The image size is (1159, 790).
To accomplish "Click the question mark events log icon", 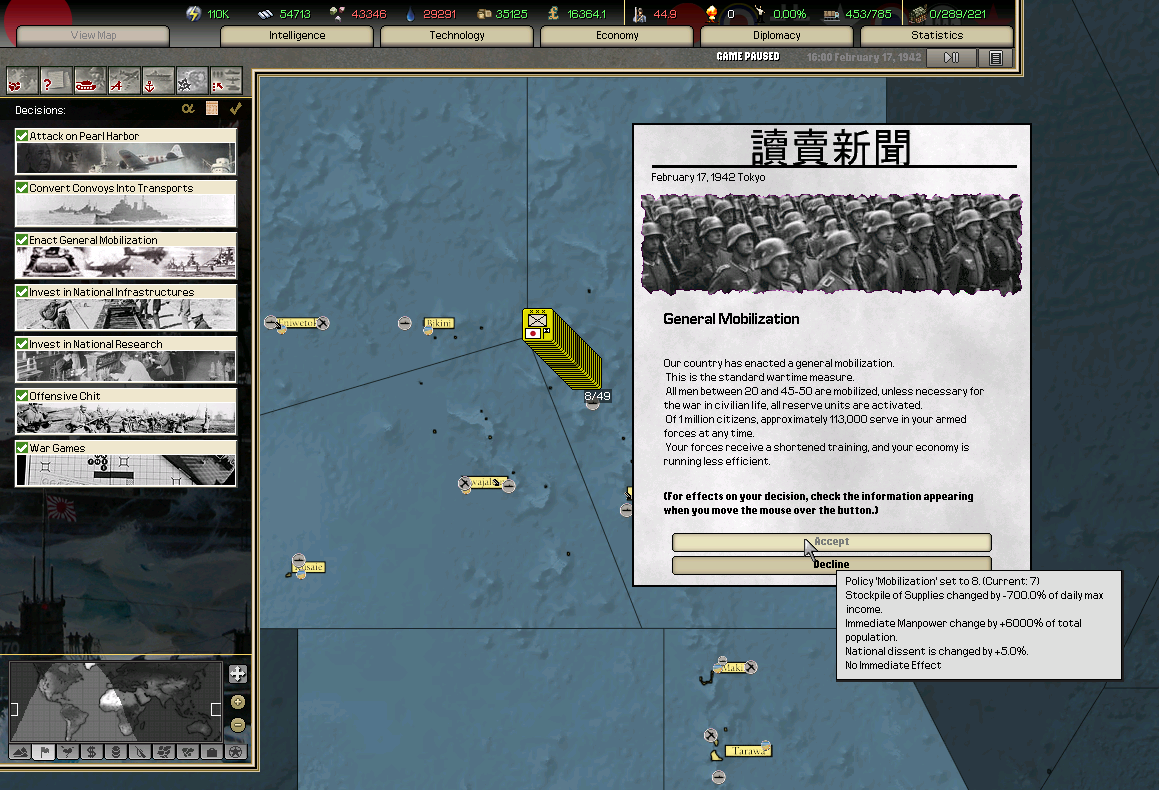I will [56, 80].
